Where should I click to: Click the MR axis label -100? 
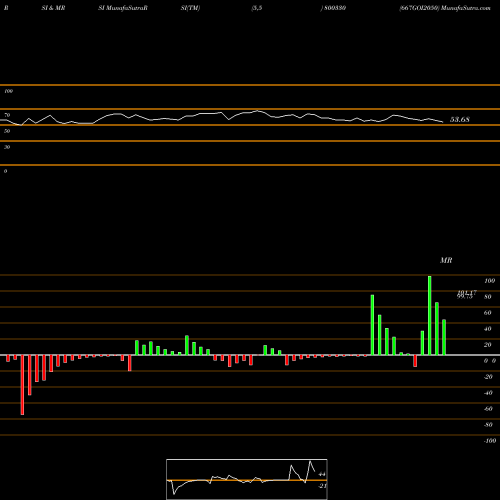pyautogui.click(x=490, y=441)
